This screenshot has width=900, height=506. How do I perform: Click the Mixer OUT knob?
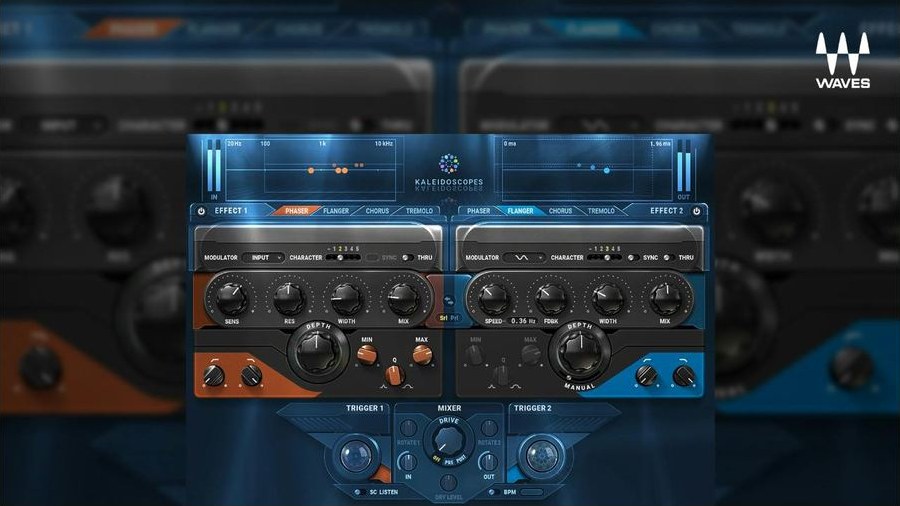tap(488, 462)
